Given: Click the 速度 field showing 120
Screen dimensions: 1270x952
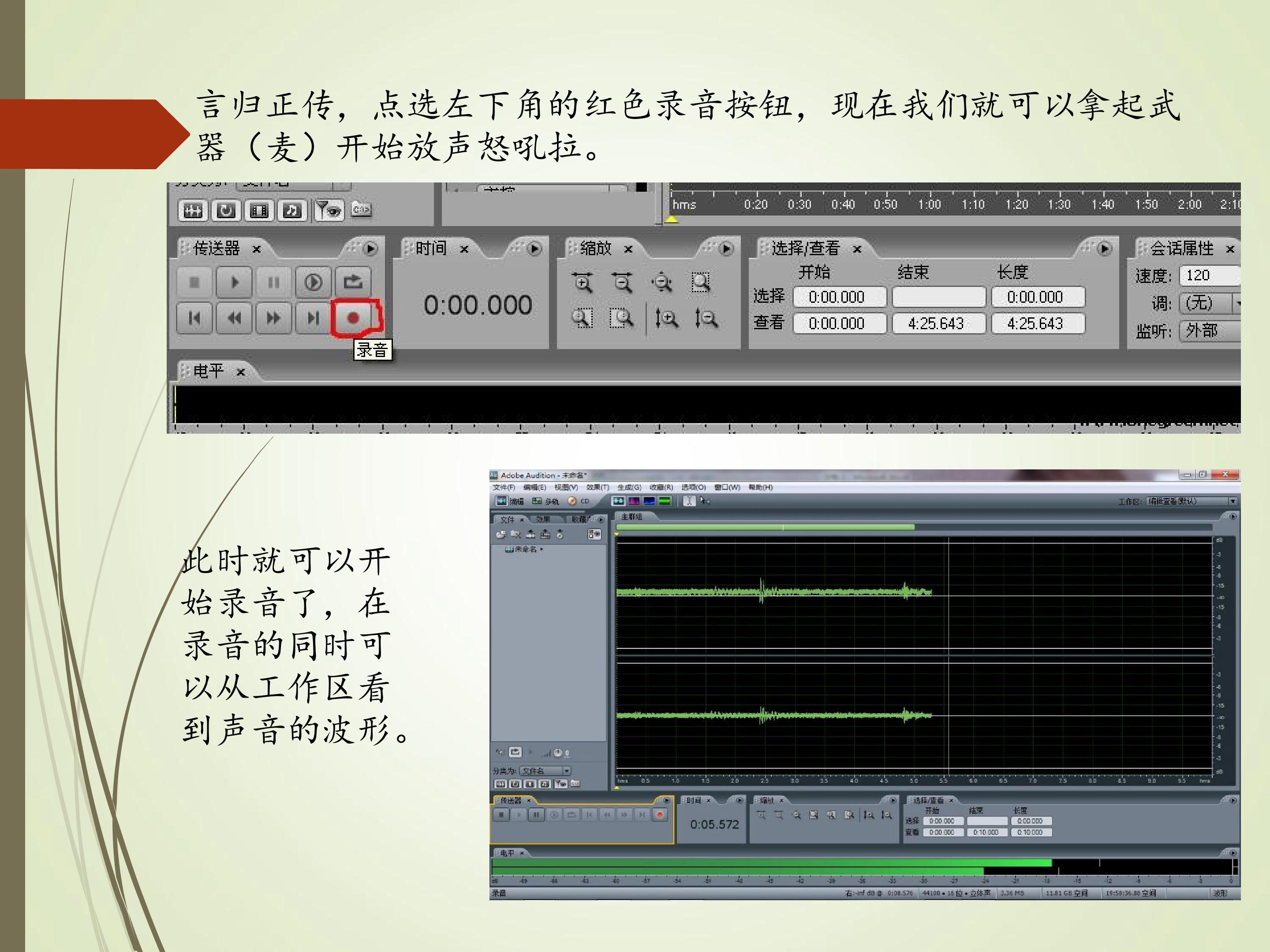Looking at the screenshot, I should coord(1210,275).
